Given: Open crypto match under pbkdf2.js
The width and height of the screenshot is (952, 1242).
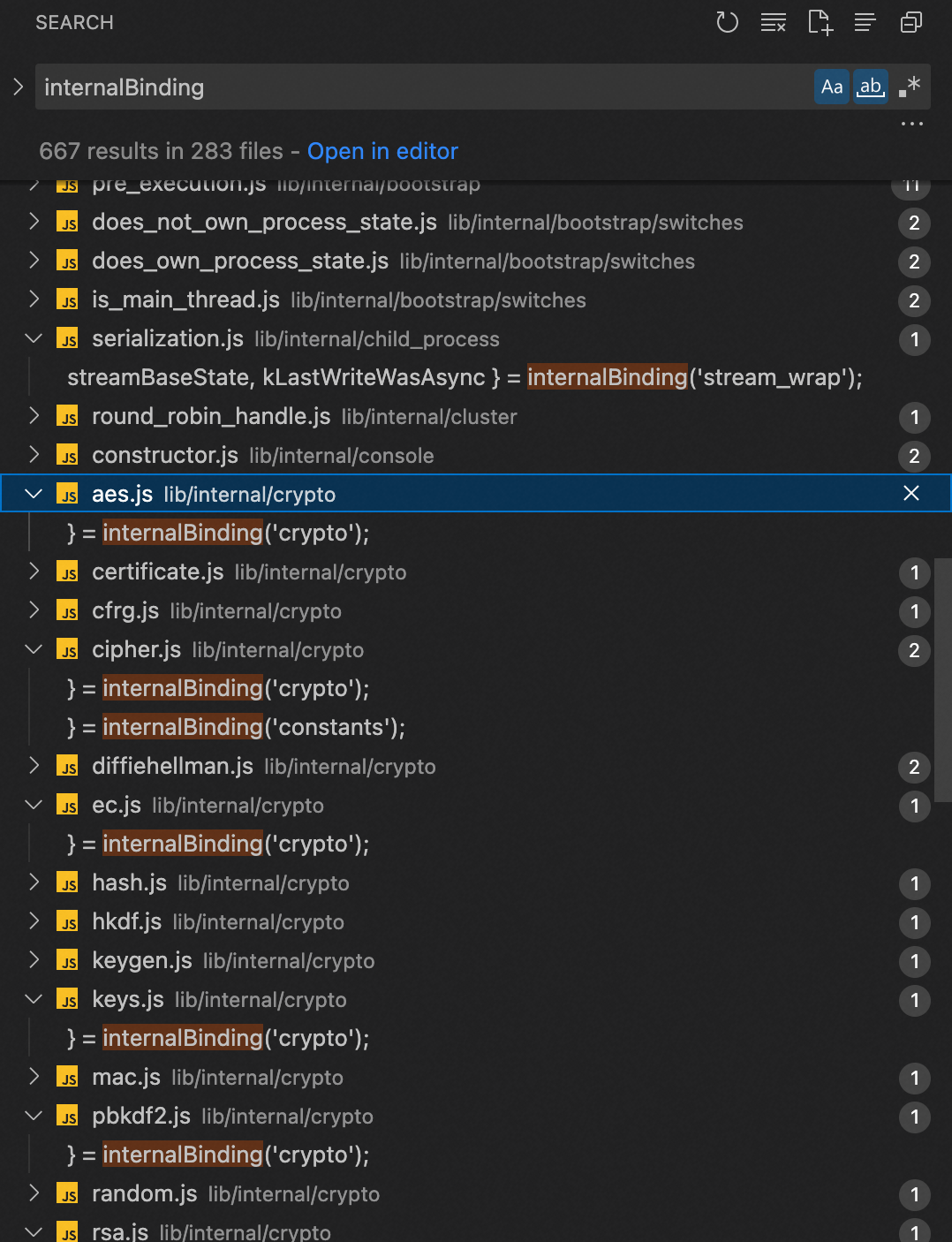Looking at the screenshot, I should click(218, 1155).
